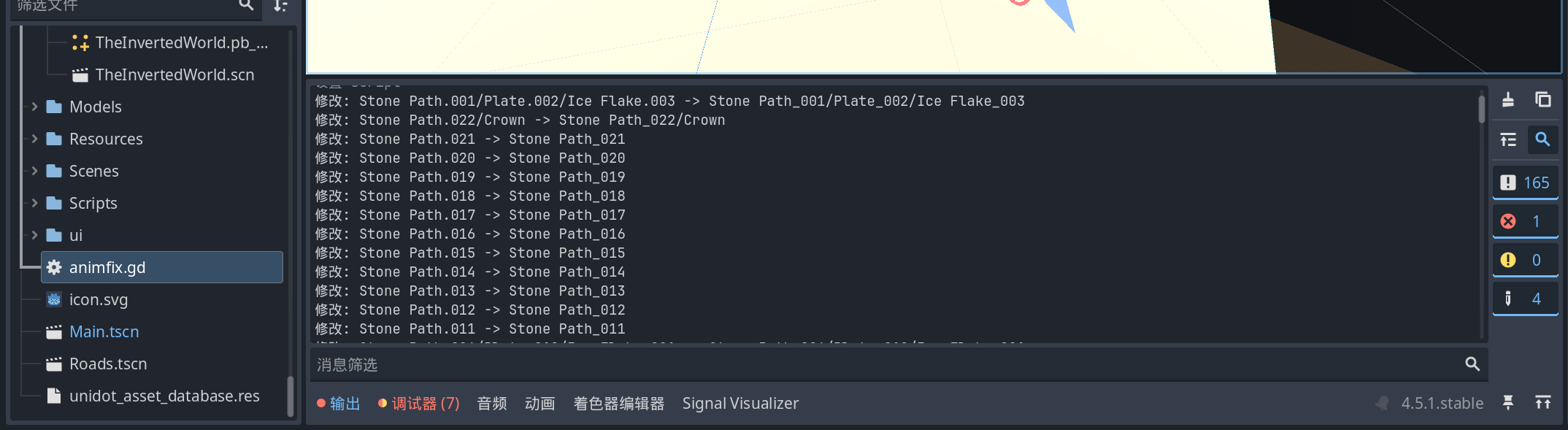Expand the Scripts folder
This screenshot has width=1568, height=430.
point(34,203)
